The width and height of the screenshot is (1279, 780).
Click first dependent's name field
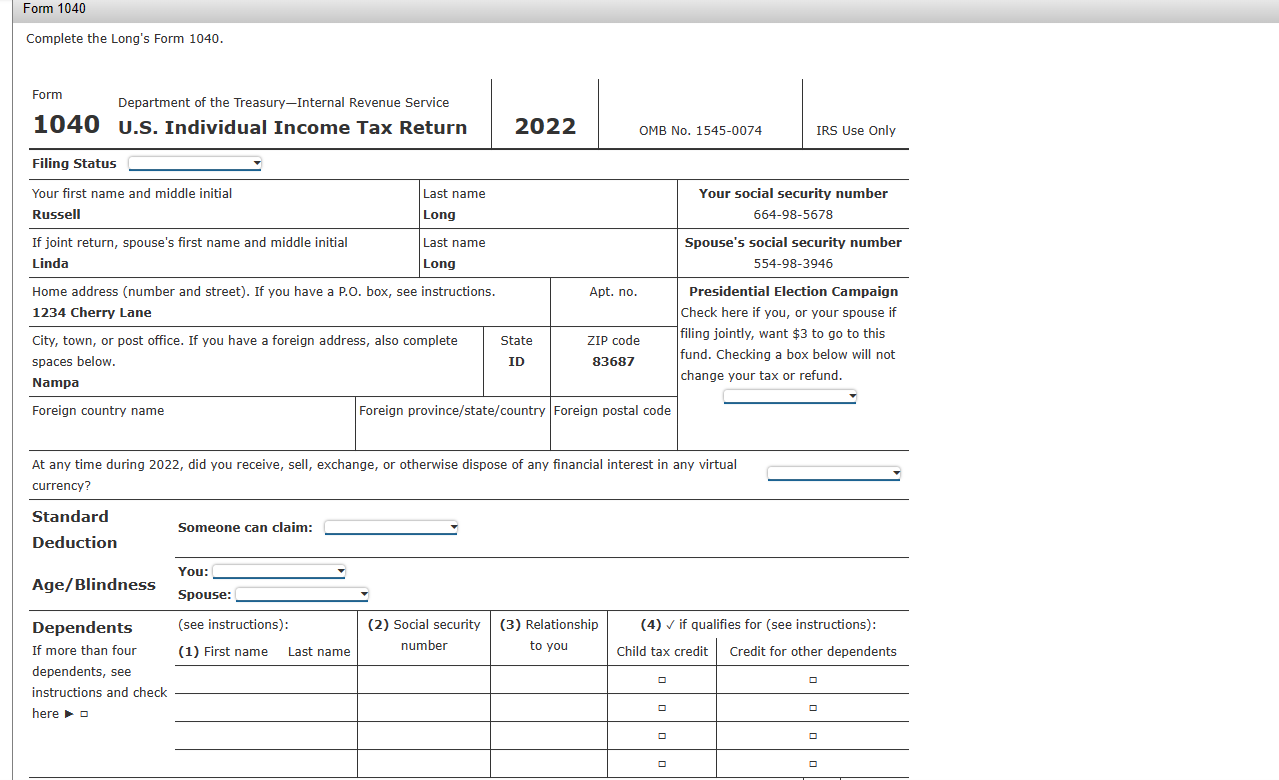point(266,680)
